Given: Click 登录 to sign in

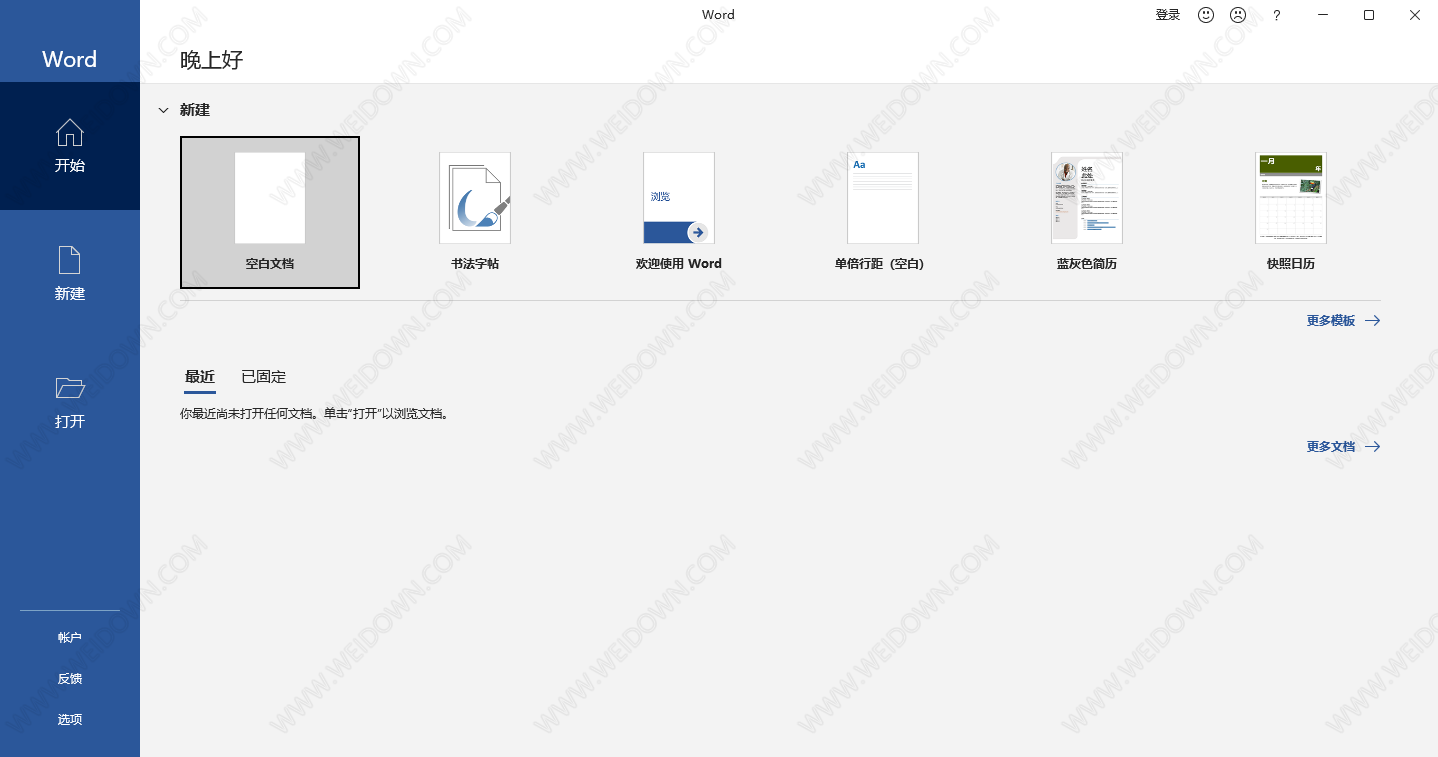Looking at the screenshot, I should click(x=1168, y=15).
